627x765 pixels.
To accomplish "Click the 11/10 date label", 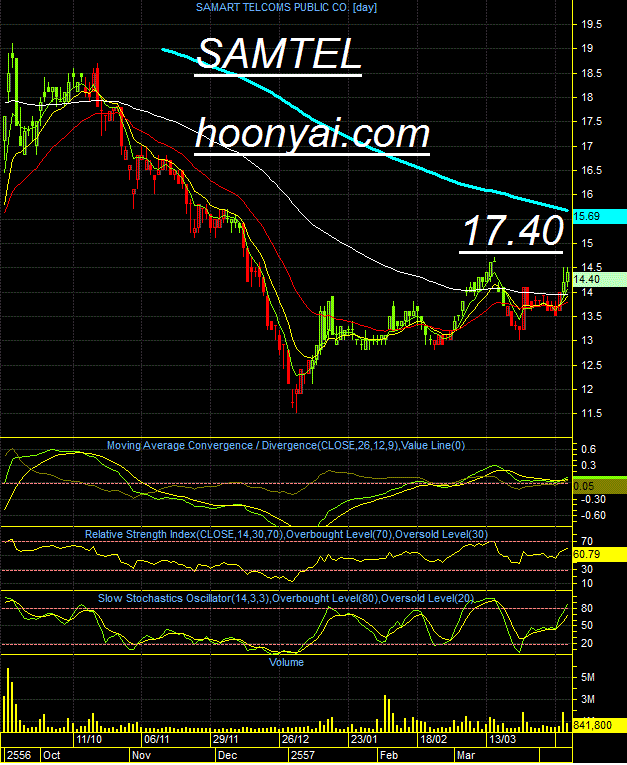I will 89,739.
